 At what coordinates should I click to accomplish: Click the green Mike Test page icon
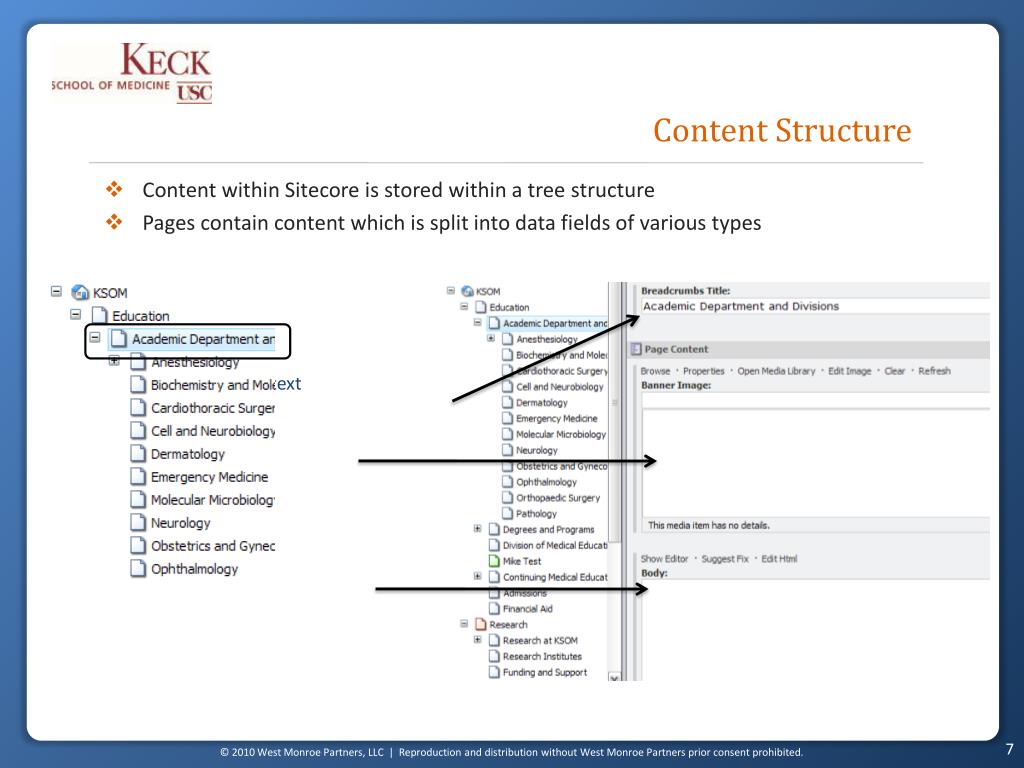click(494, 560)
